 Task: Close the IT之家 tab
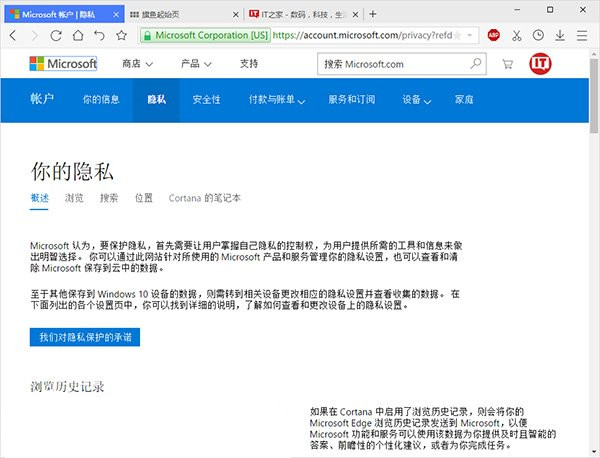355,15
